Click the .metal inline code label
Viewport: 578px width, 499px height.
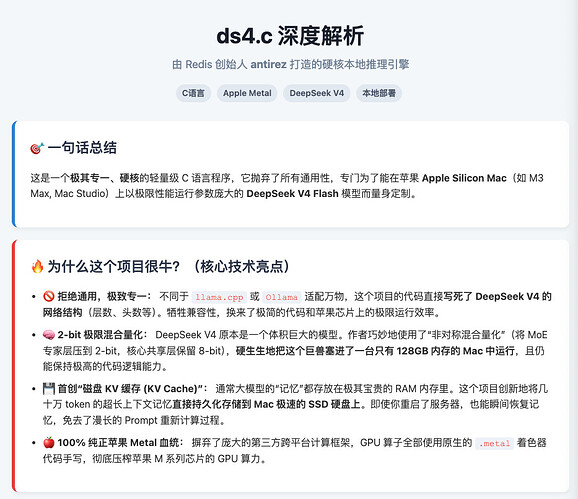pyautogui.click(x=494, y=443)
